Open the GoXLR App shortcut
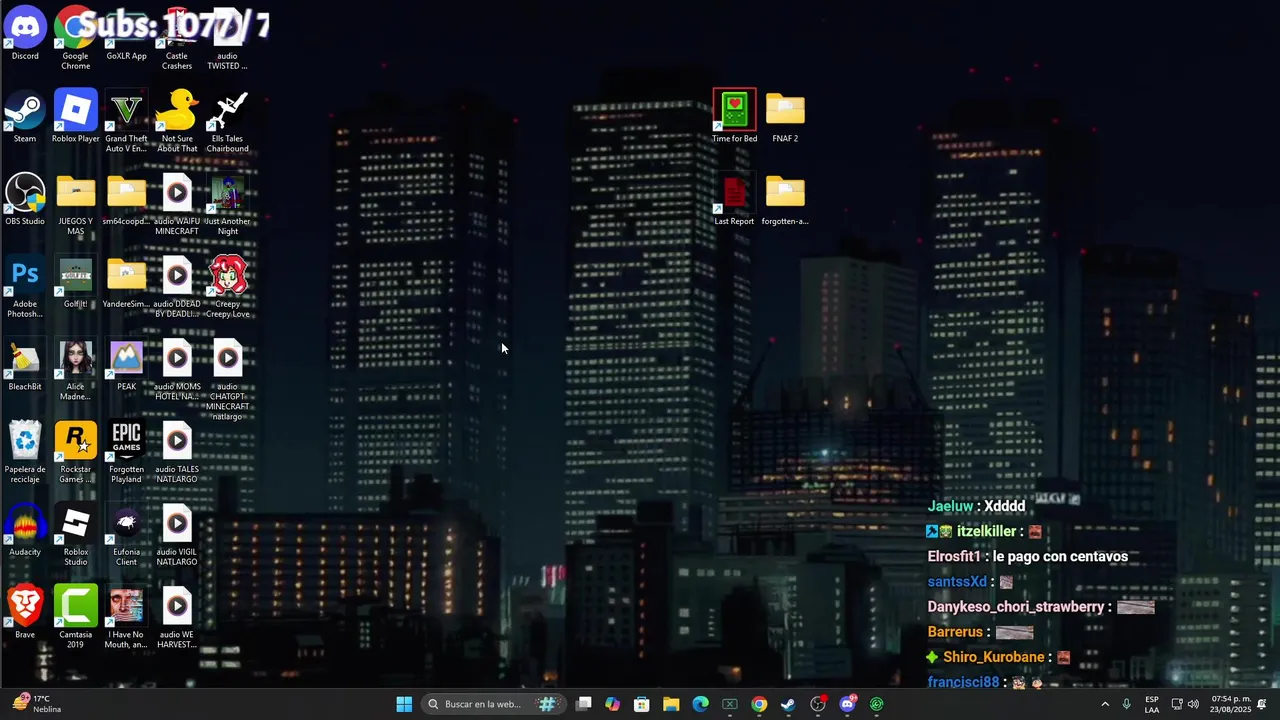 [x=126, y=34]
